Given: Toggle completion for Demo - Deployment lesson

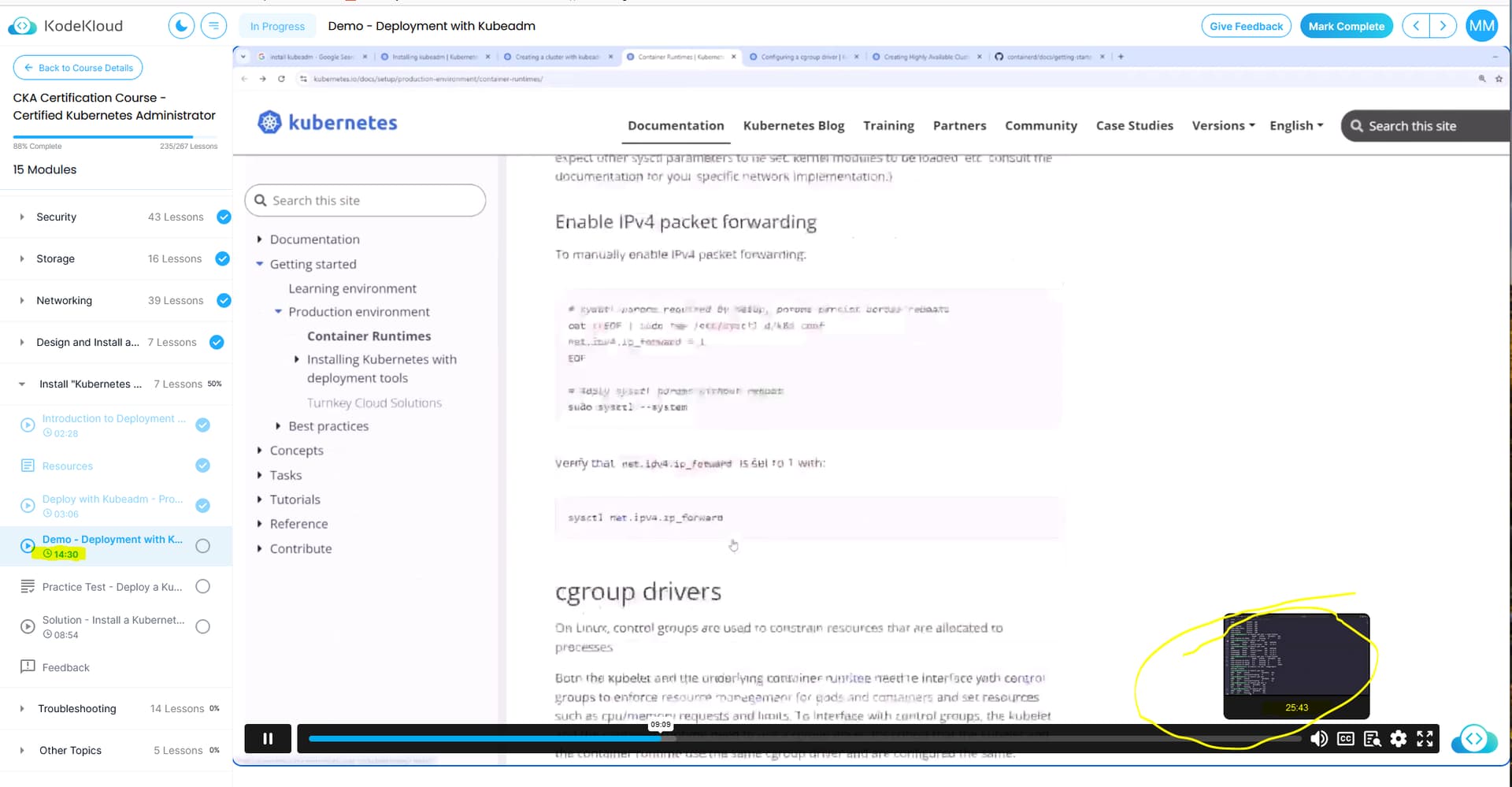Looking at the screenshot, I should [202, 546].
